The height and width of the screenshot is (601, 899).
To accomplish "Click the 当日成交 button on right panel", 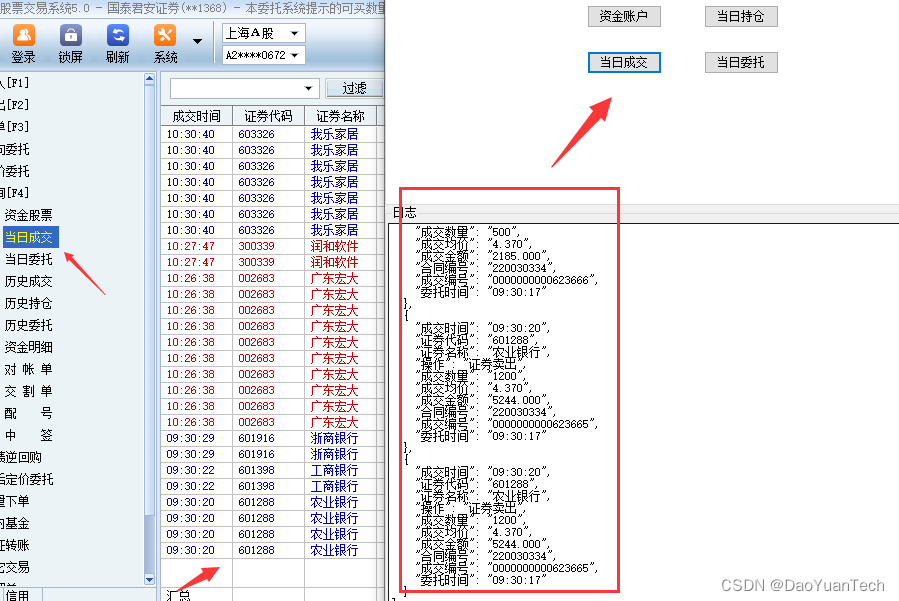I will [x=624, y=62].
